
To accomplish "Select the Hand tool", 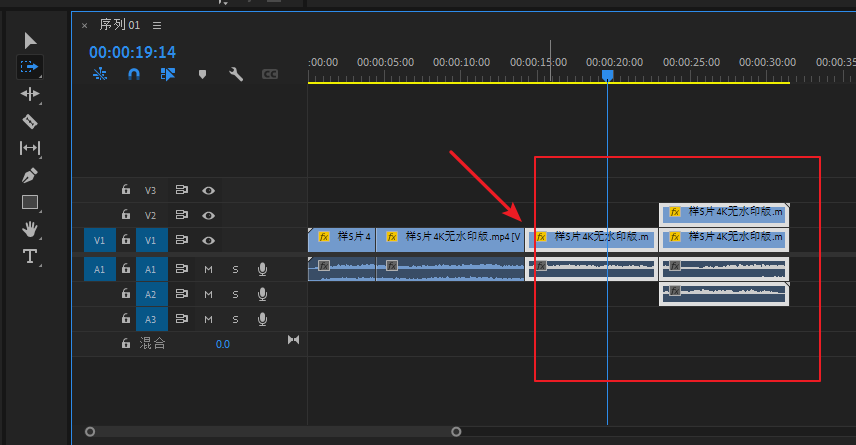I will pos(30,229).
